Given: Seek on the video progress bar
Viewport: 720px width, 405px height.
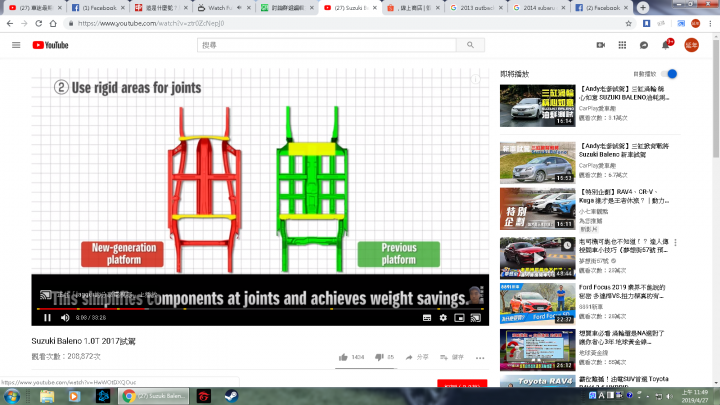Looking at the screenshot, I should coord(260,309).
